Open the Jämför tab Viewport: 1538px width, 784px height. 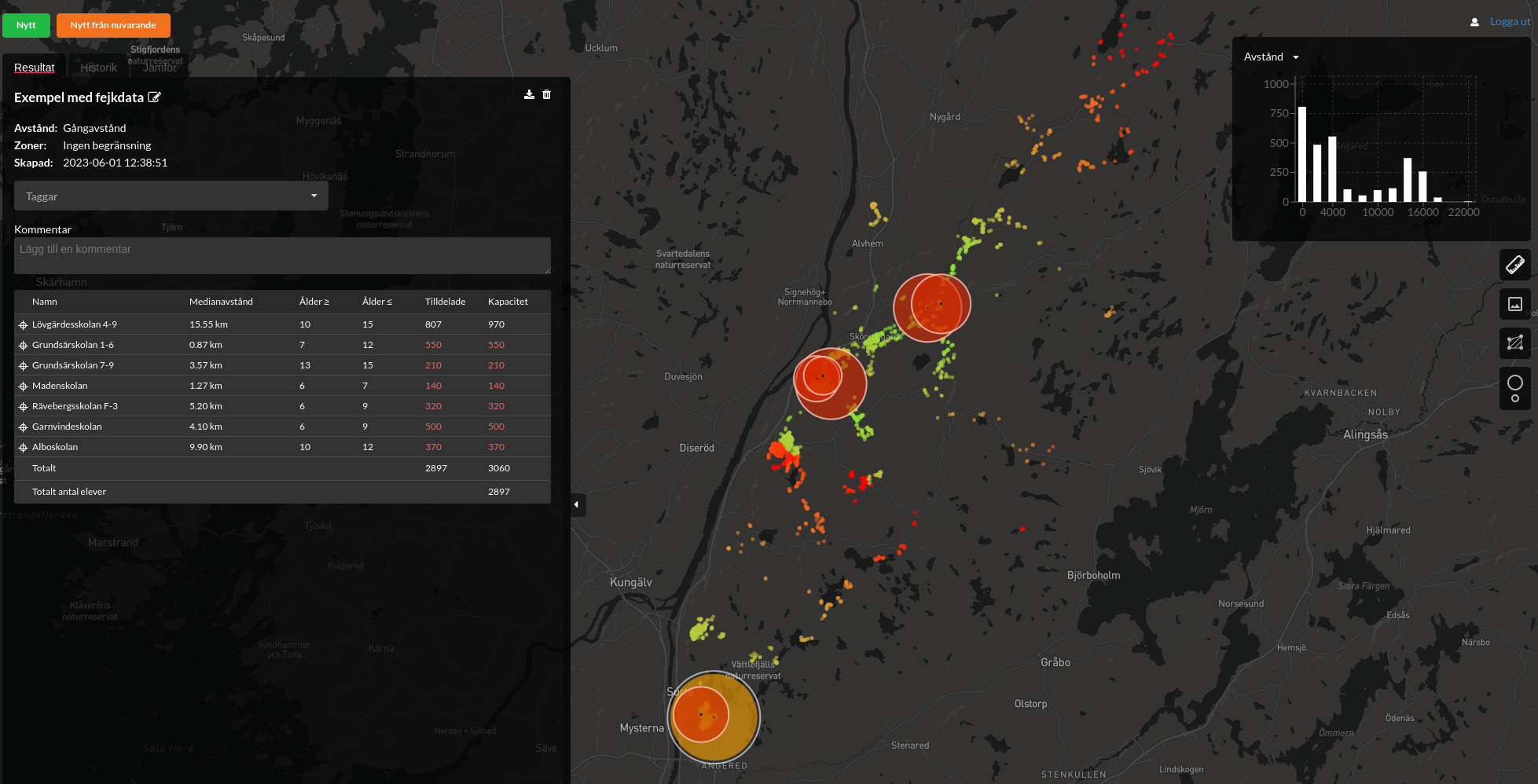tap(160, 68)
